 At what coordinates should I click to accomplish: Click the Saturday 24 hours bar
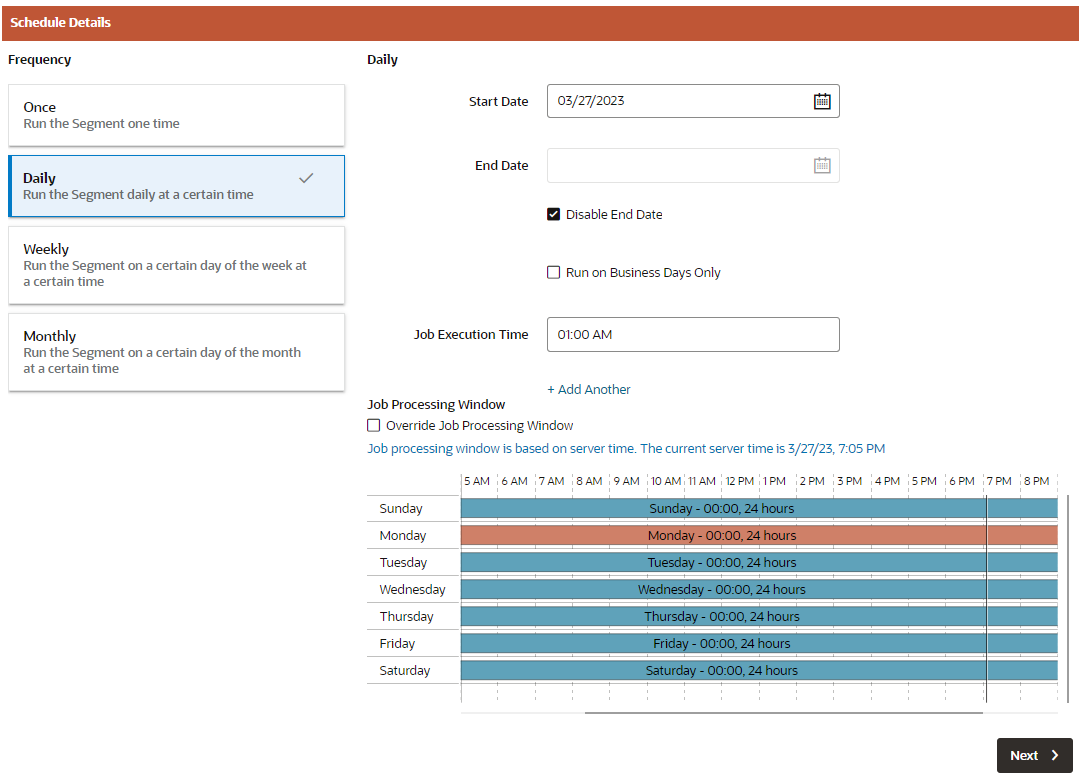click(759, 670)
